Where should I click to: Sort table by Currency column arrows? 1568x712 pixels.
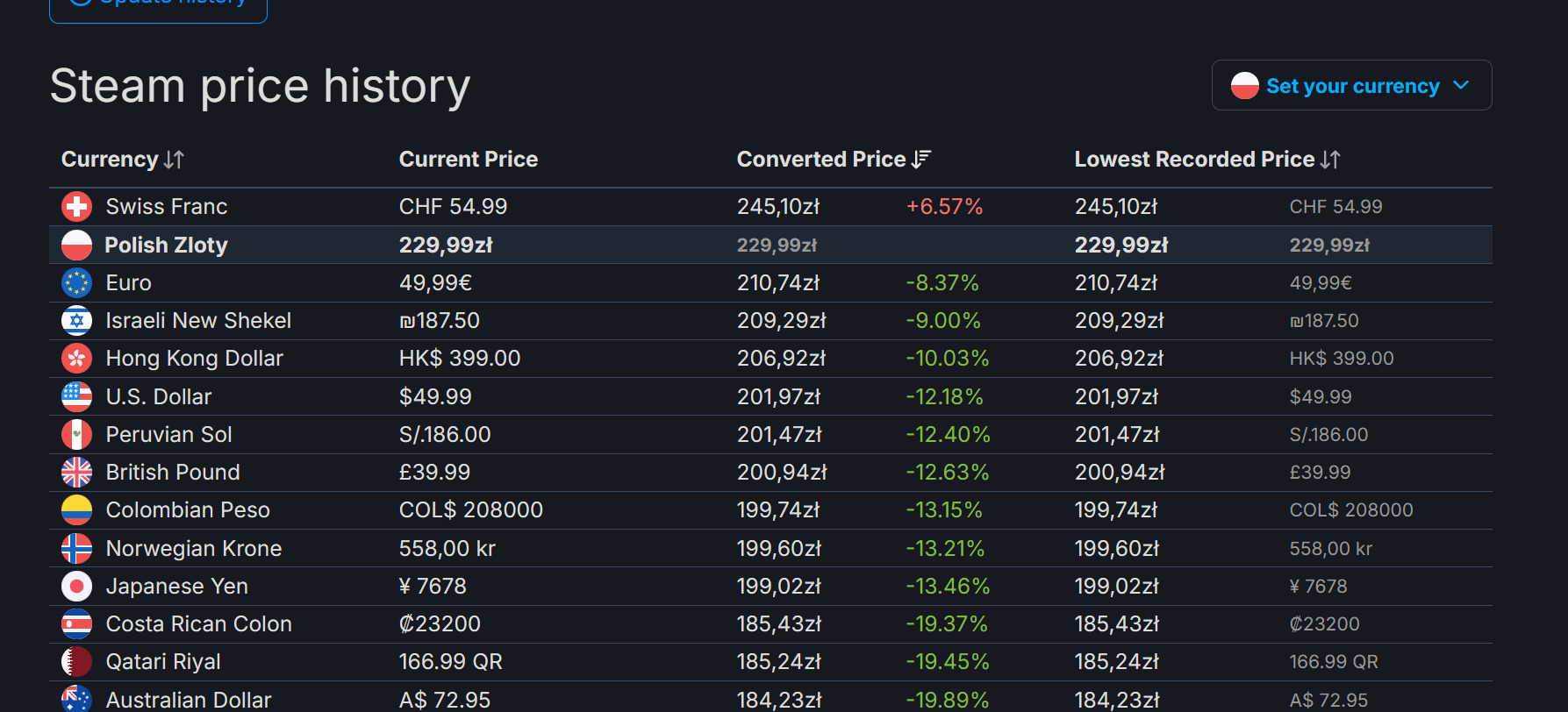pos(174,160)
